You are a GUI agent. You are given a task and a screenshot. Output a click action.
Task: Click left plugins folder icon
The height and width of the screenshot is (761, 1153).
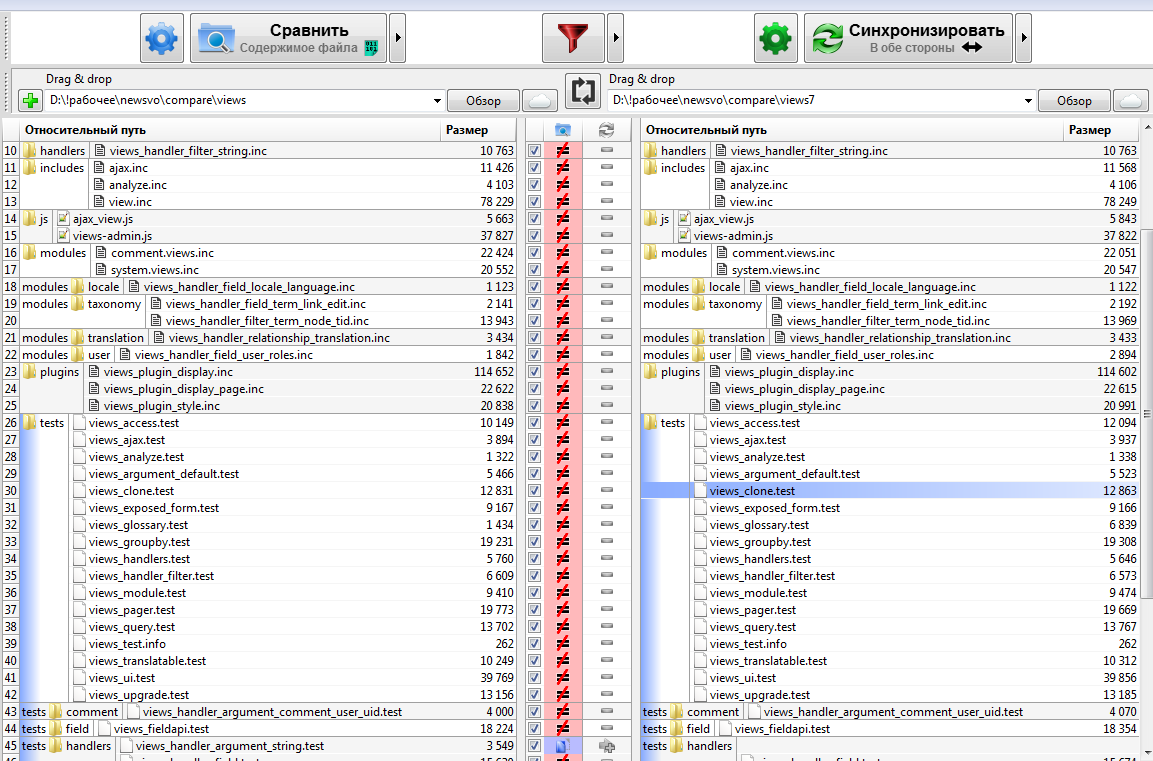point(29,371)
